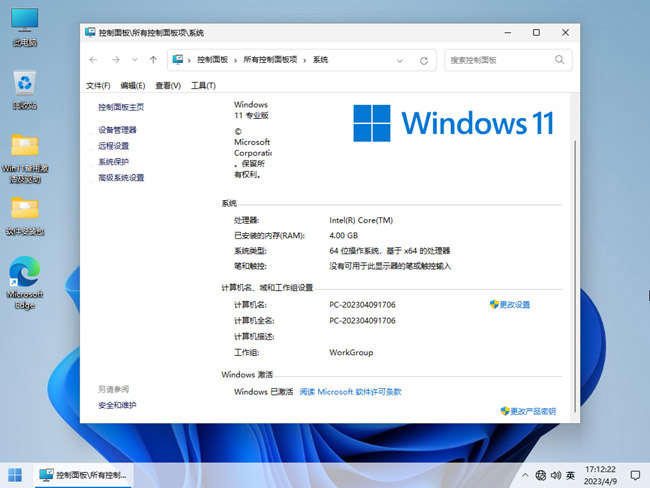Open the 文件(F) menu
Viewport: 650px width, 488px height.
coord(98,85)
